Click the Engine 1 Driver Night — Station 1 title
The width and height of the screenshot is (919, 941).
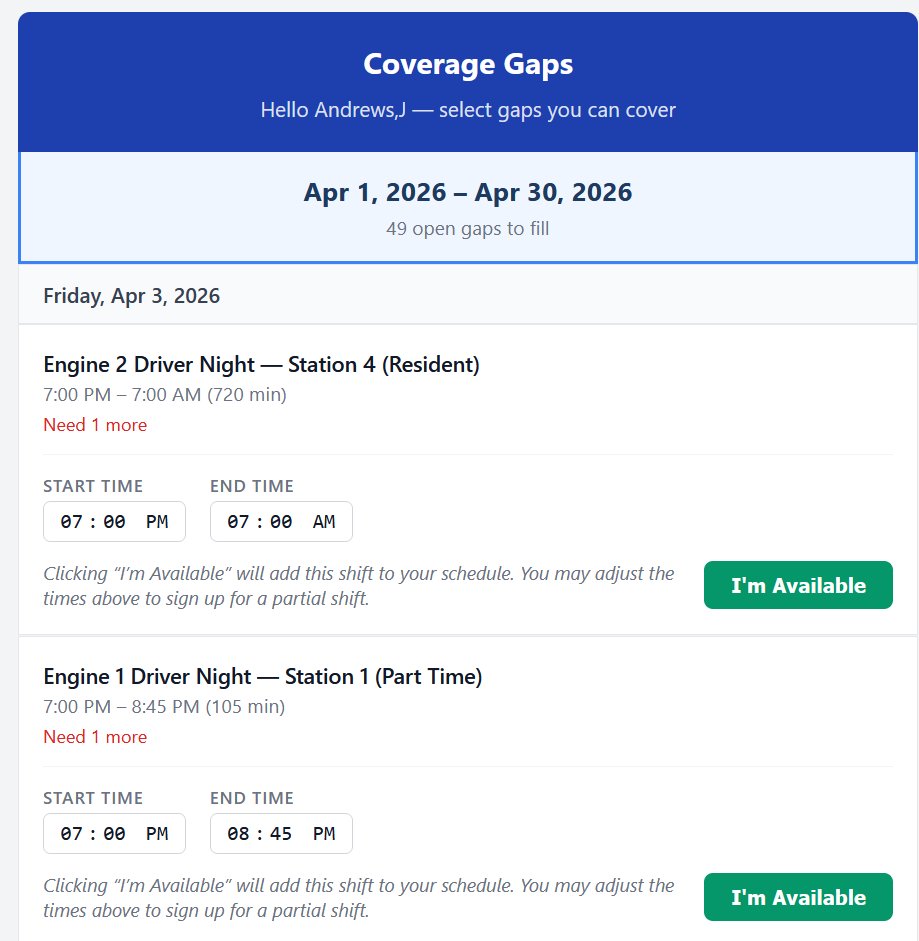point(263,677)
